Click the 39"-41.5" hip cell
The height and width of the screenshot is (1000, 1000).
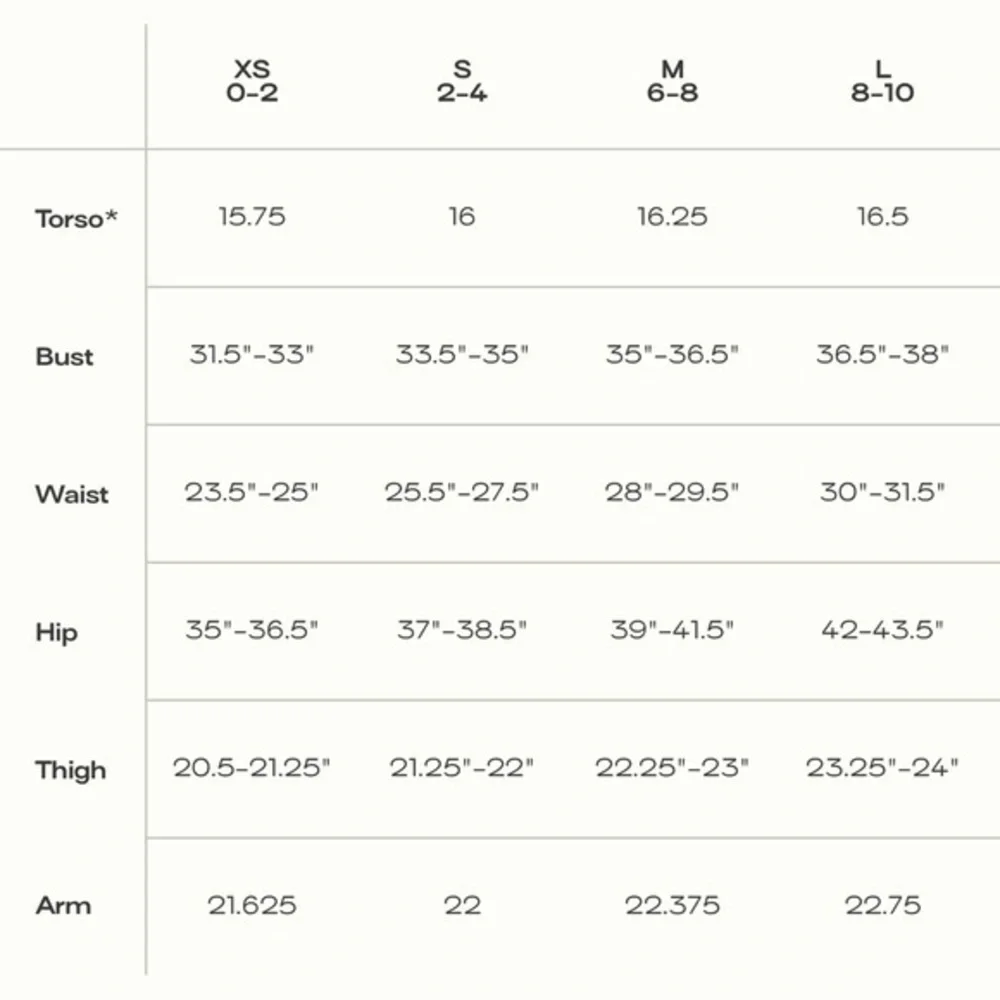[672, 630]
